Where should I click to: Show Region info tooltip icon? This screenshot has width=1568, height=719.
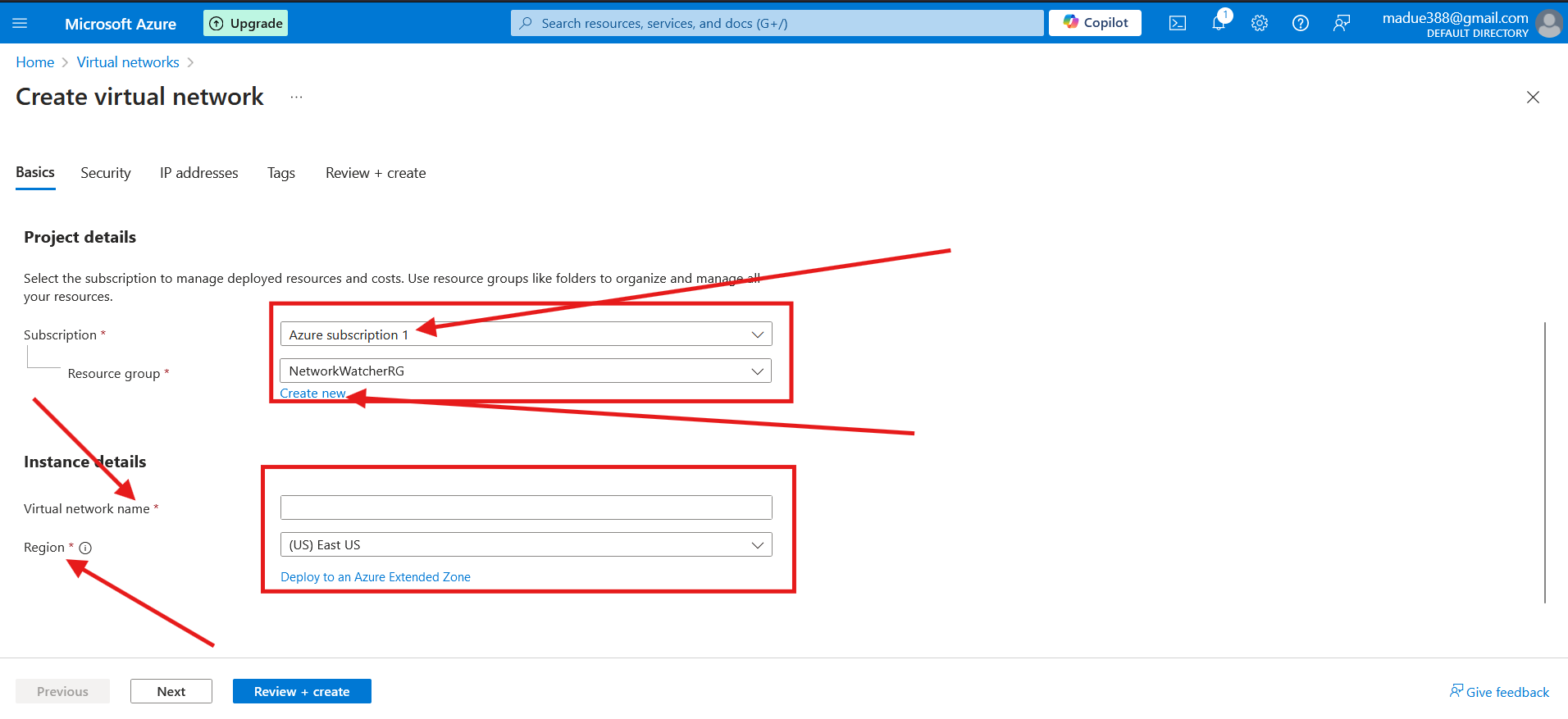point(85,548)
